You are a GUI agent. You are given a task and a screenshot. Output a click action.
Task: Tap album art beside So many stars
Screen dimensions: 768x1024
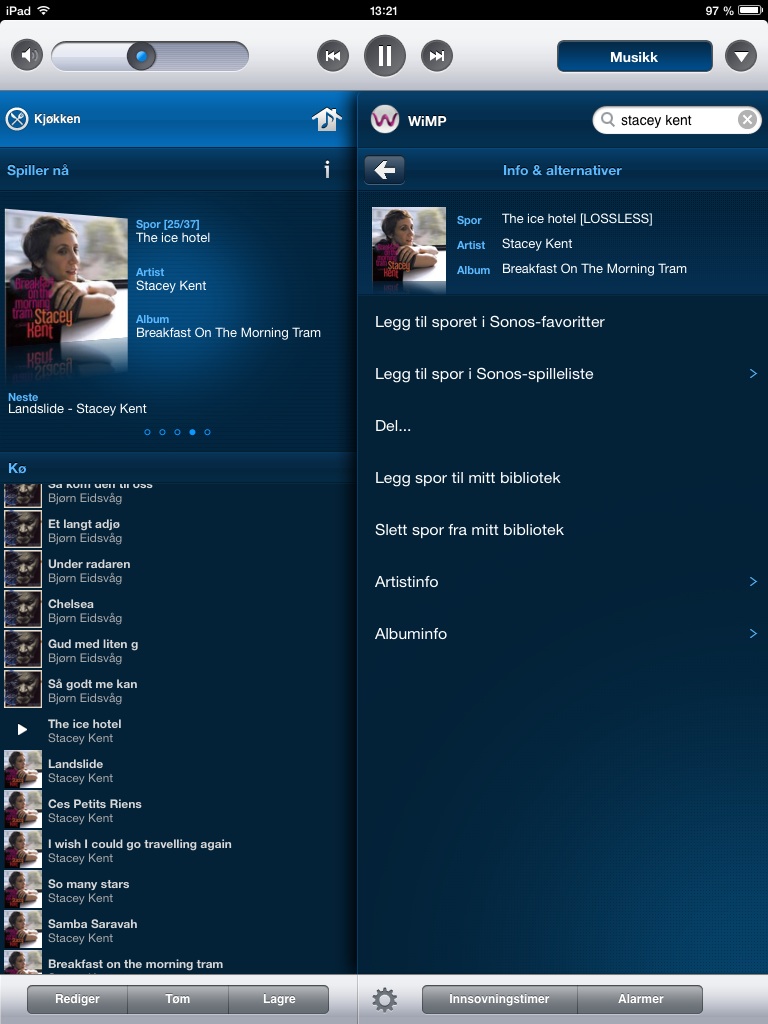click(23, 889)
